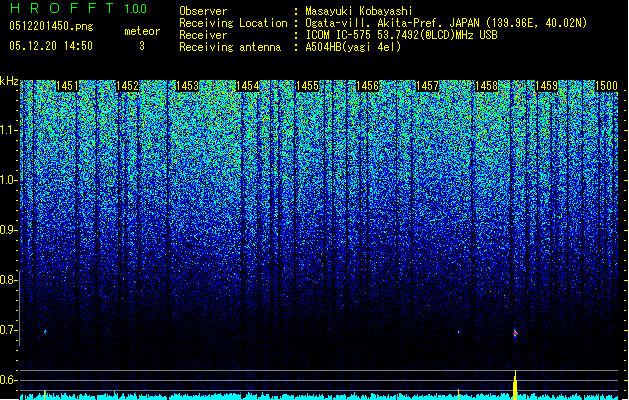Click the small echo dot near 1457
The height and width of the screenshot is (400, 629).
coord(459,332)
